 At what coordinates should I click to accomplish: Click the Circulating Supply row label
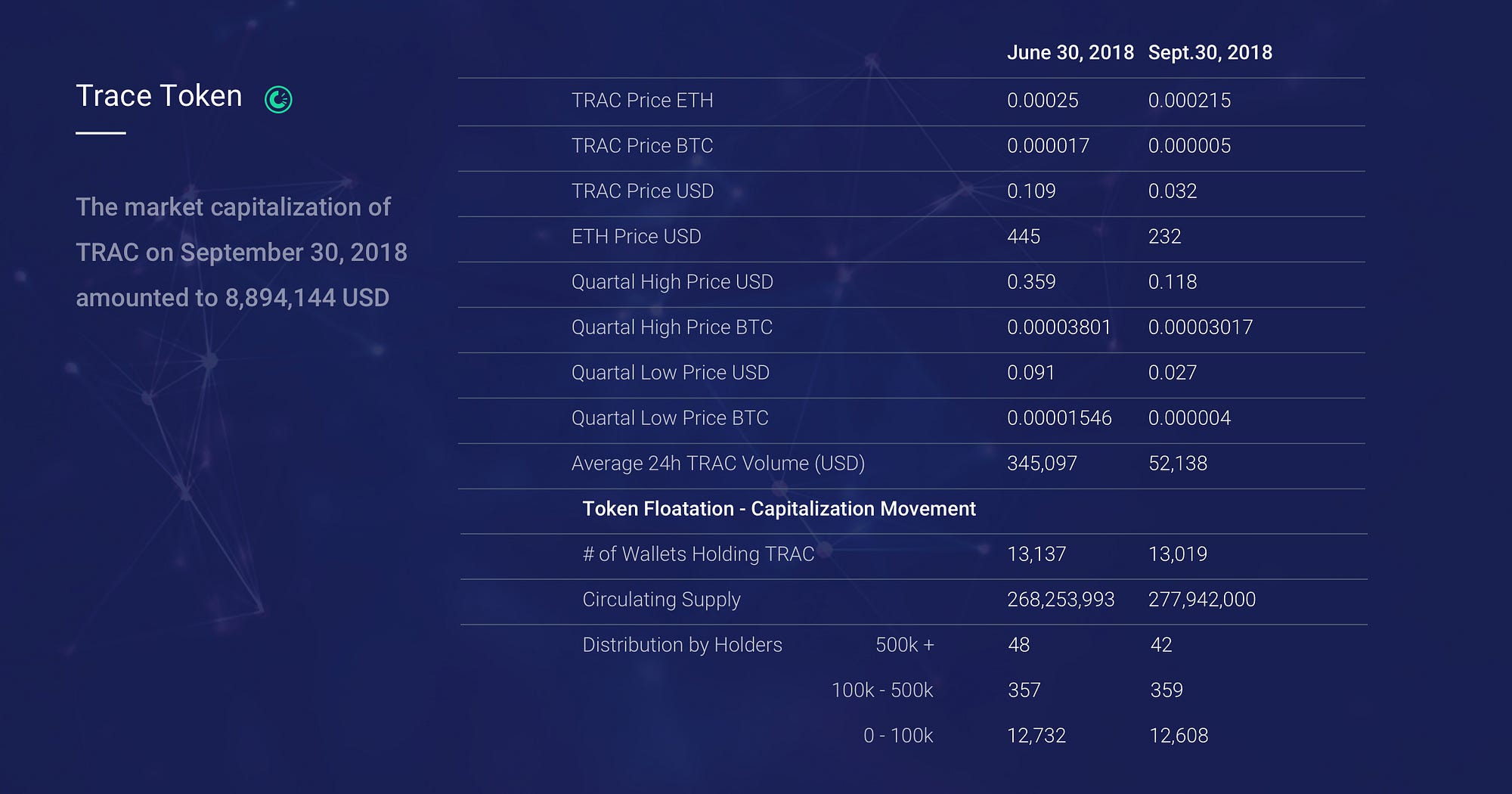point(661,600)
